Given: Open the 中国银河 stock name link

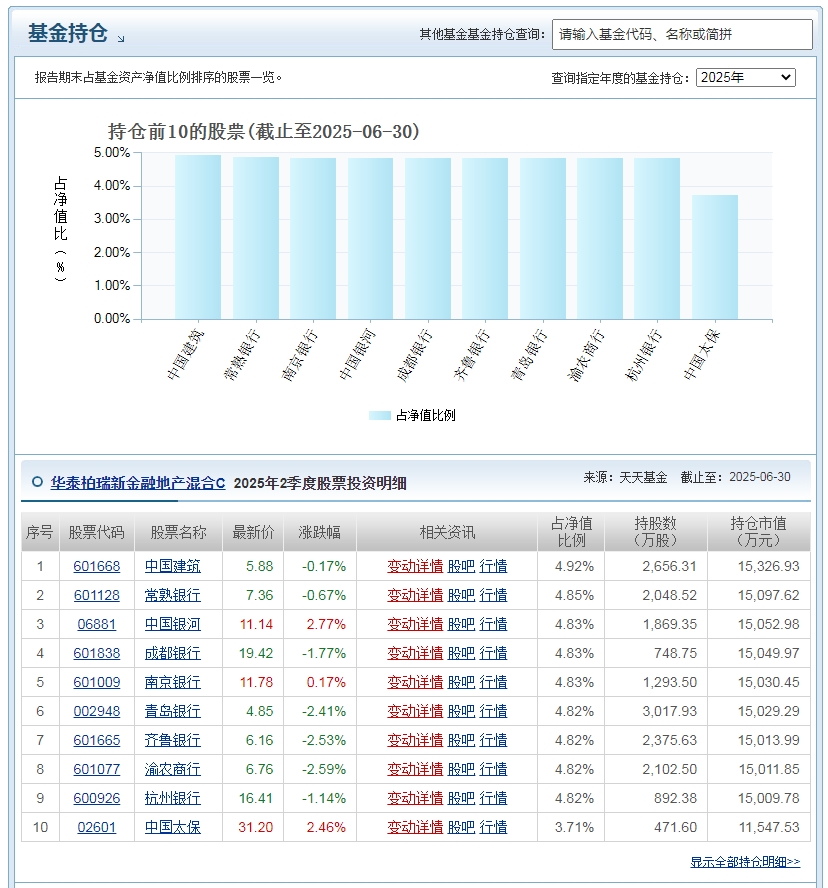Looking at the screenshot, I should (173, 624).
